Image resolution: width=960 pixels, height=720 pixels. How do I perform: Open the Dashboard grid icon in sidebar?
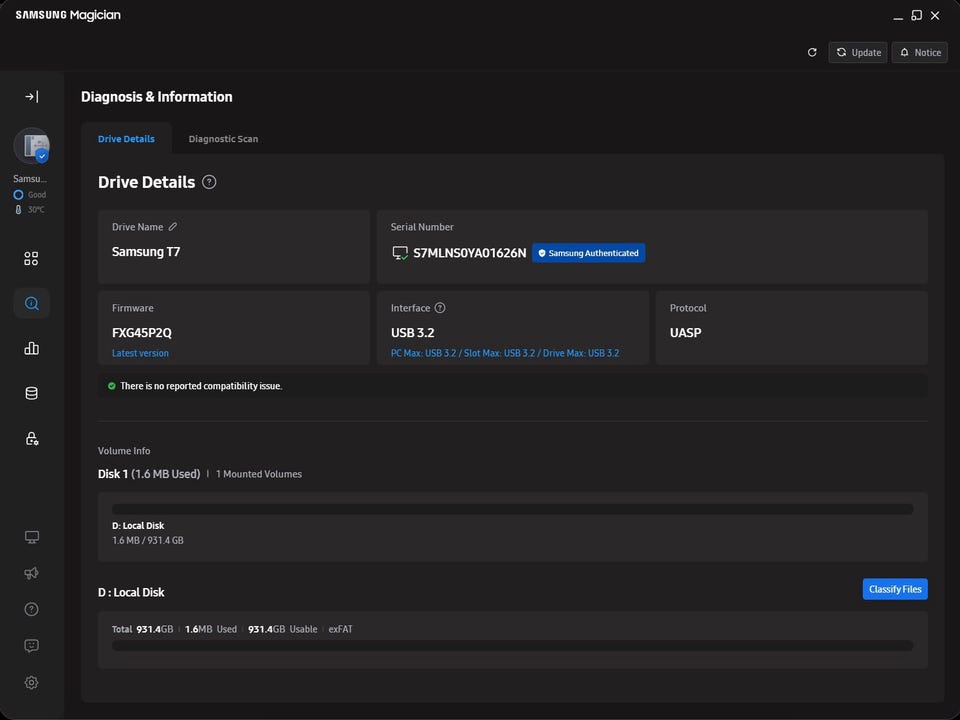(31, 258)
